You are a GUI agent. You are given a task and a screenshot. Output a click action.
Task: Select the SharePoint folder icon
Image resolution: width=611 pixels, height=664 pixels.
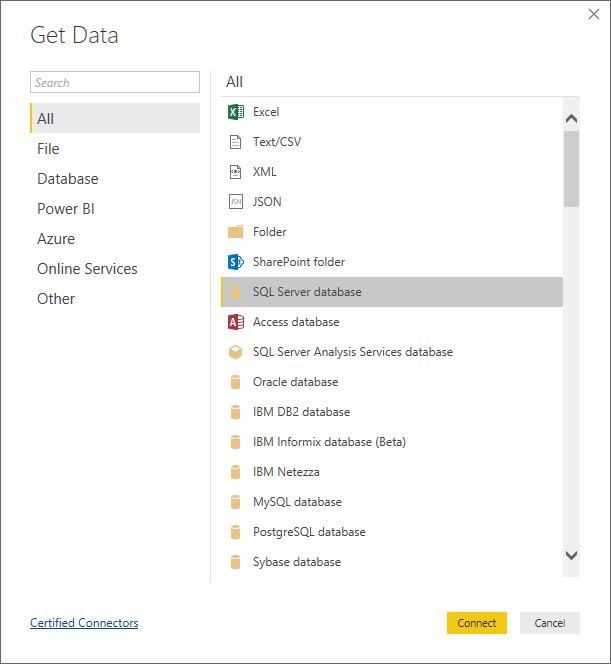tap(236, 262)
